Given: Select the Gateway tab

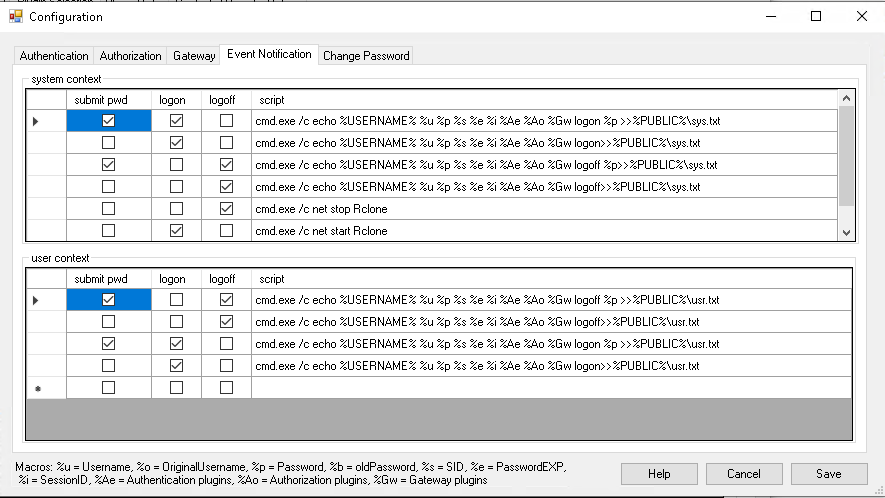Looking at the screenshot, I should [194, 56].
